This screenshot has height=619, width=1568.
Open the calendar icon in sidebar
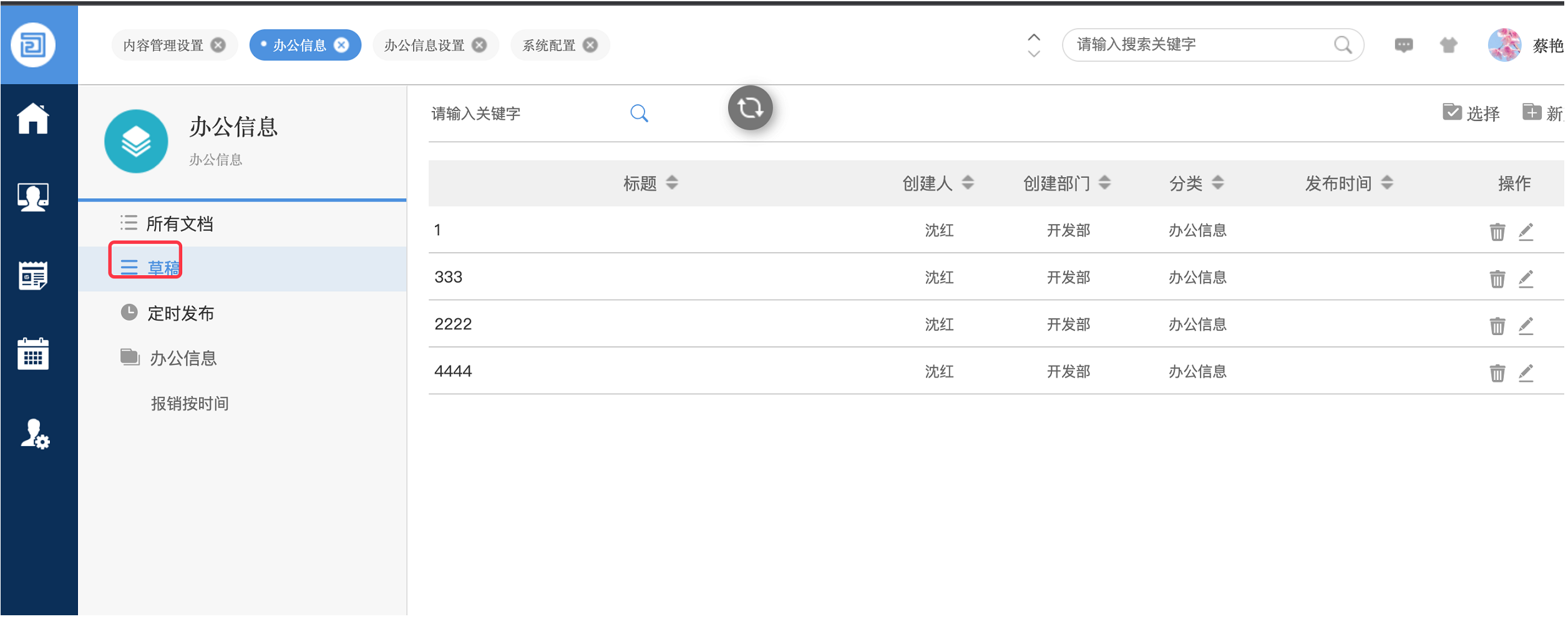pyautogui.click(x=33, y=354)
